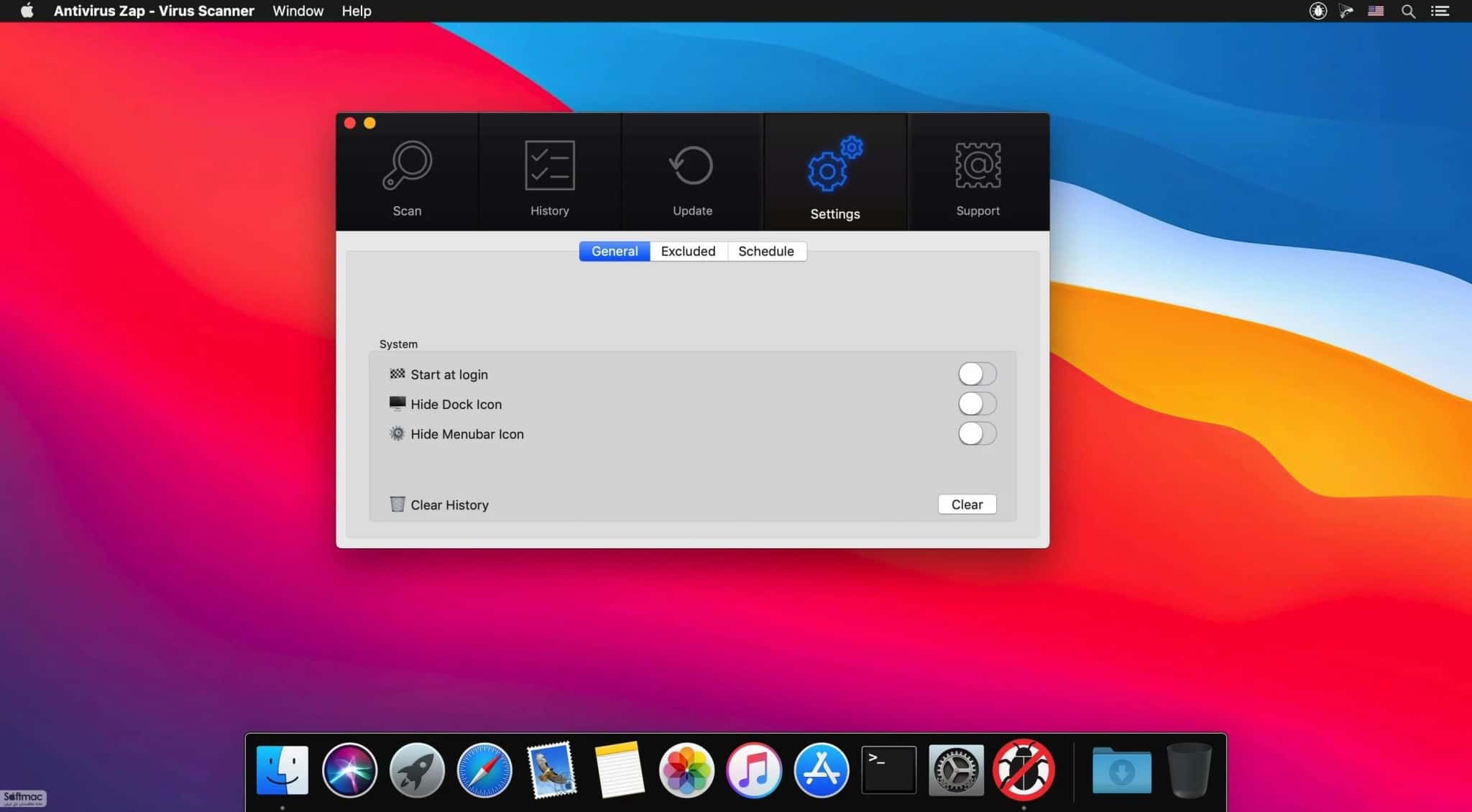Click the trash can icon beside Clear History
This screenshot has width=1472, height=812.
tap(397, 504)
